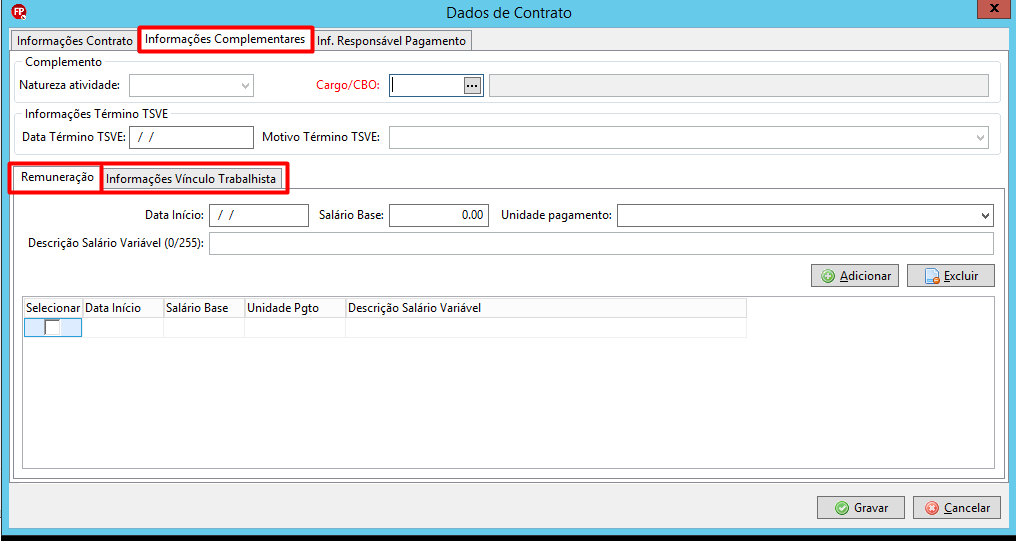Click the Excluir button
Screen dimensions: 1016x541
pyautogui.click(x=951, y=275)
